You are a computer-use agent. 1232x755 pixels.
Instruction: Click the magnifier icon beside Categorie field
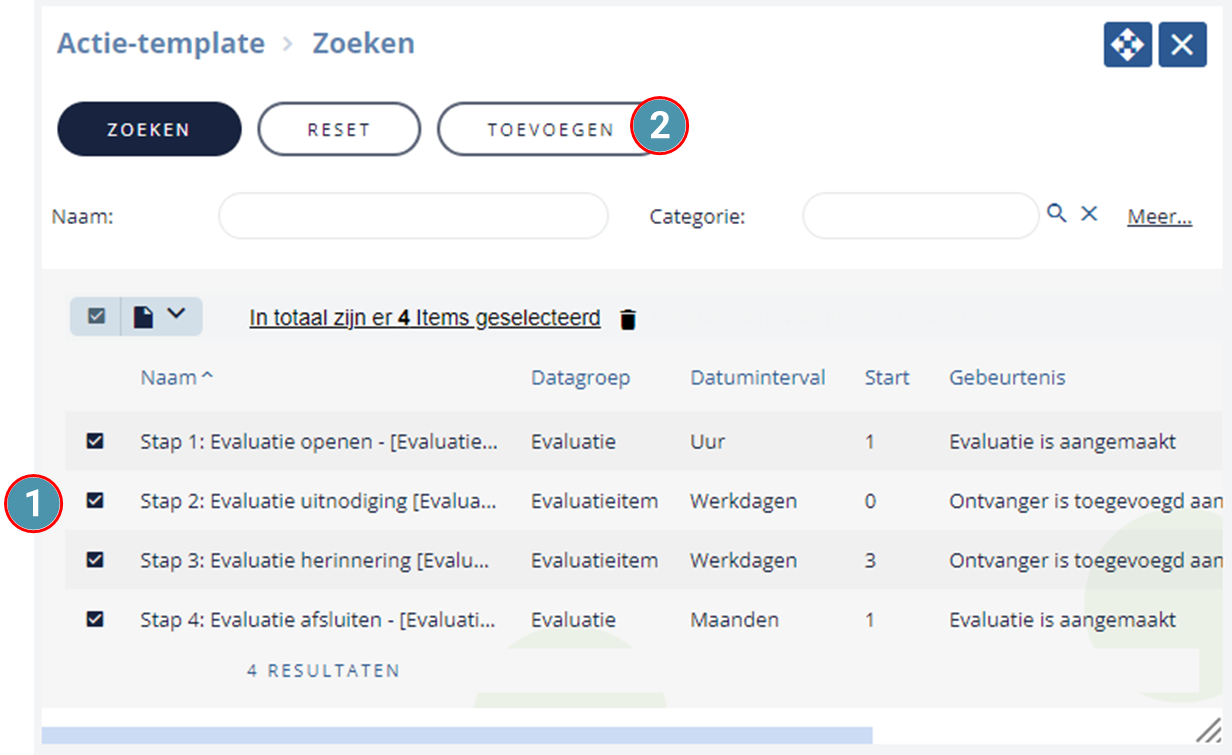click(1057, 213)
